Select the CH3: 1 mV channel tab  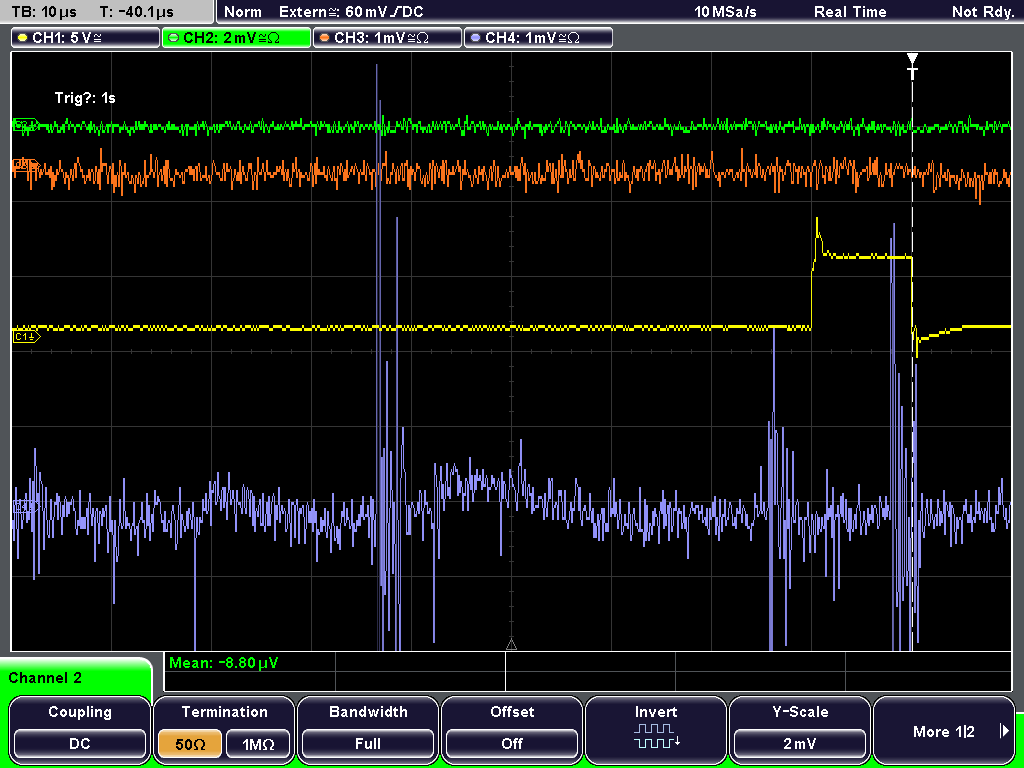coord(387,37)
